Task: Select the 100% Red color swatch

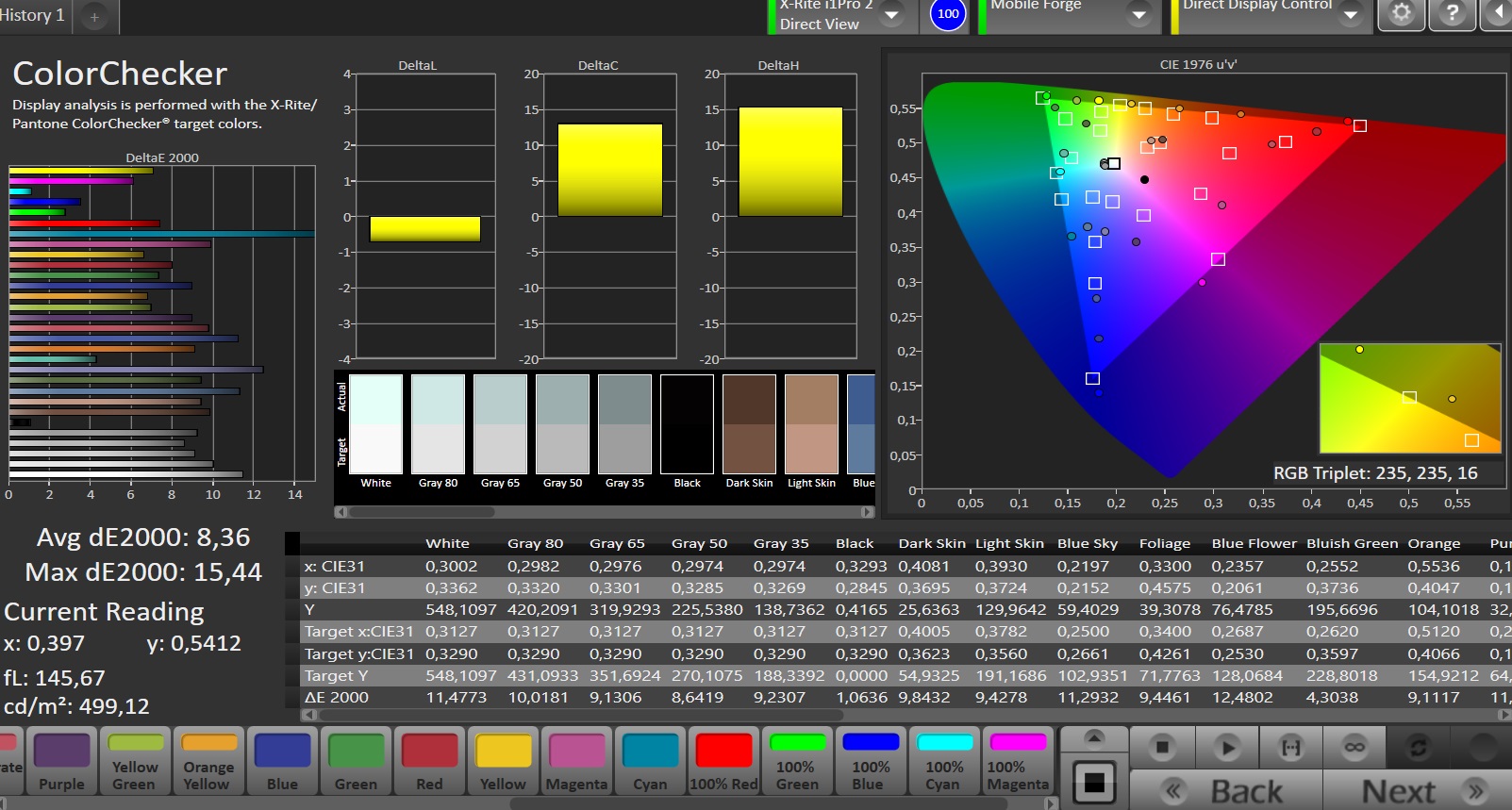Action: click(723, 762)
